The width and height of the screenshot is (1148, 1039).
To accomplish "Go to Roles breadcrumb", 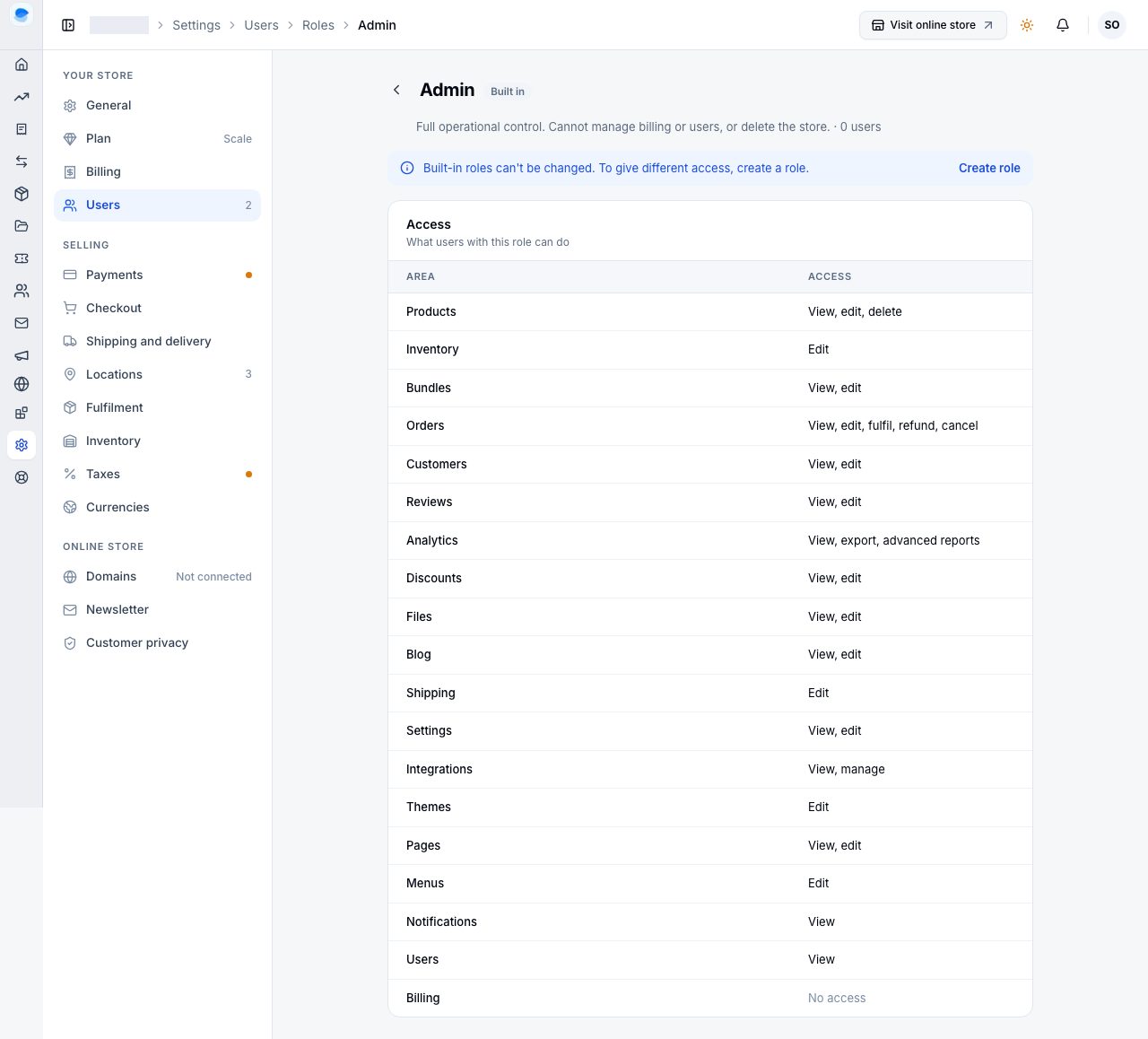I will [x=318, y=25].
